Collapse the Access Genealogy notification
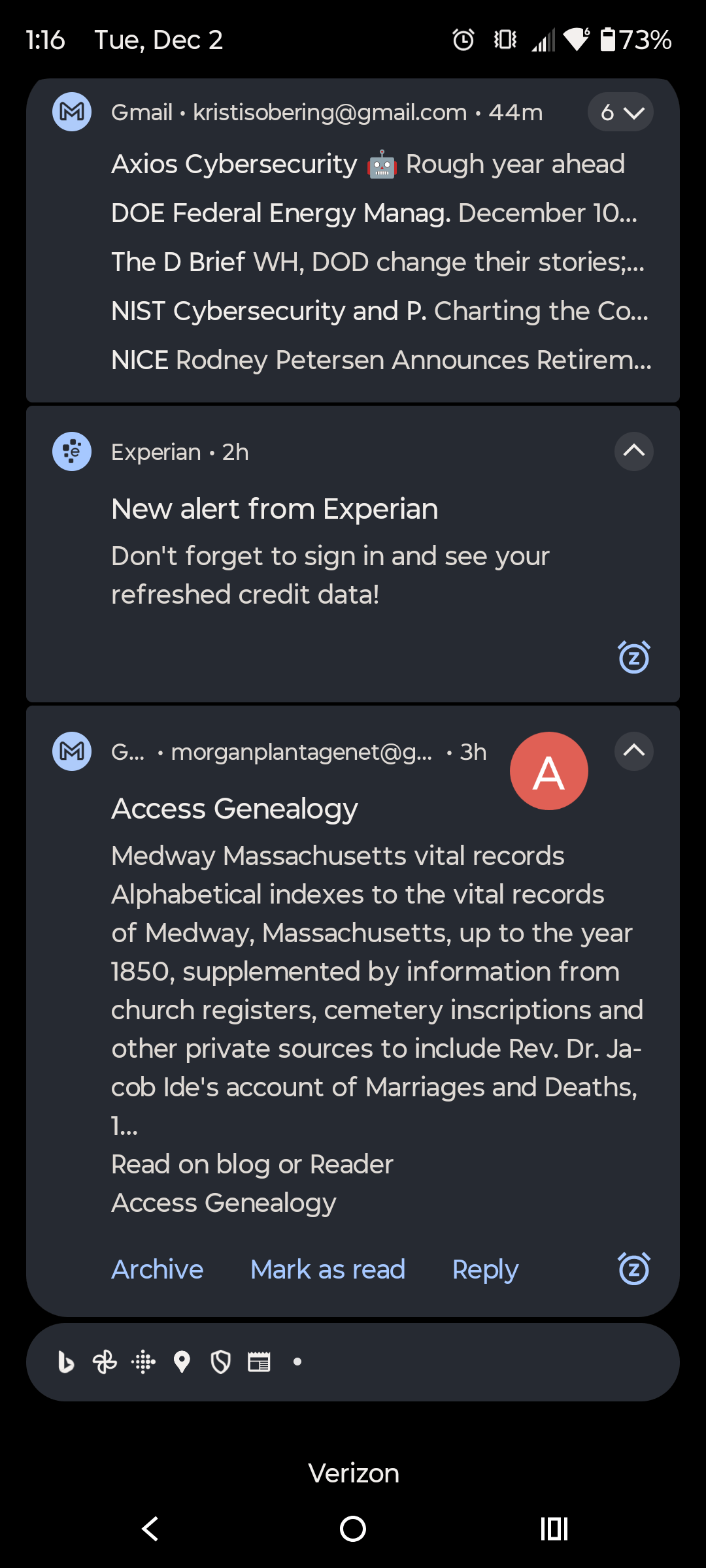Screen dimensions: 706x1568 (633, 751)
